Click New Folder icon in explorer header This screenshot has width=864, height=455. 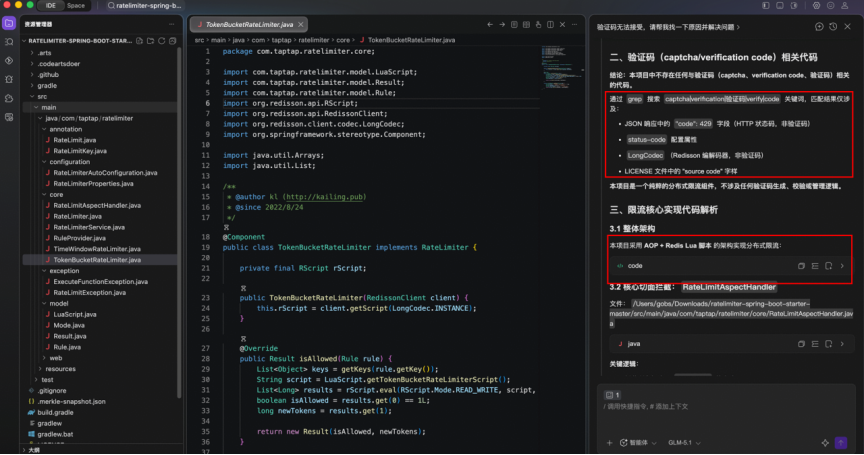tap(150, 41)
